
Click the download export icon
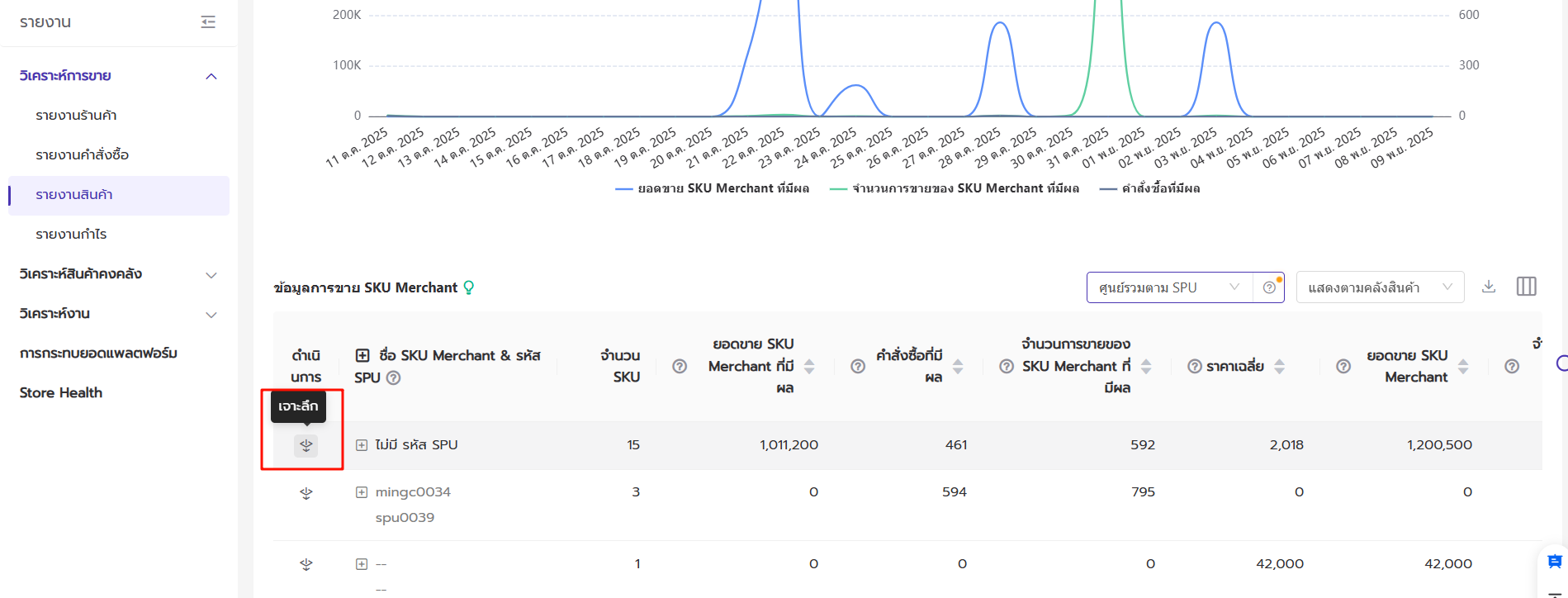point(1489,287)
